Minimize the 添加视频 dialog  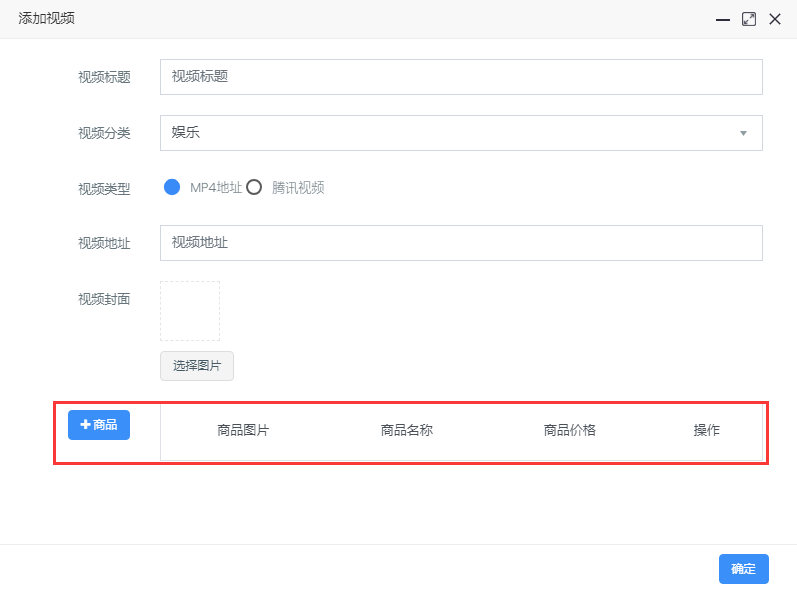(x=722, y=19)
